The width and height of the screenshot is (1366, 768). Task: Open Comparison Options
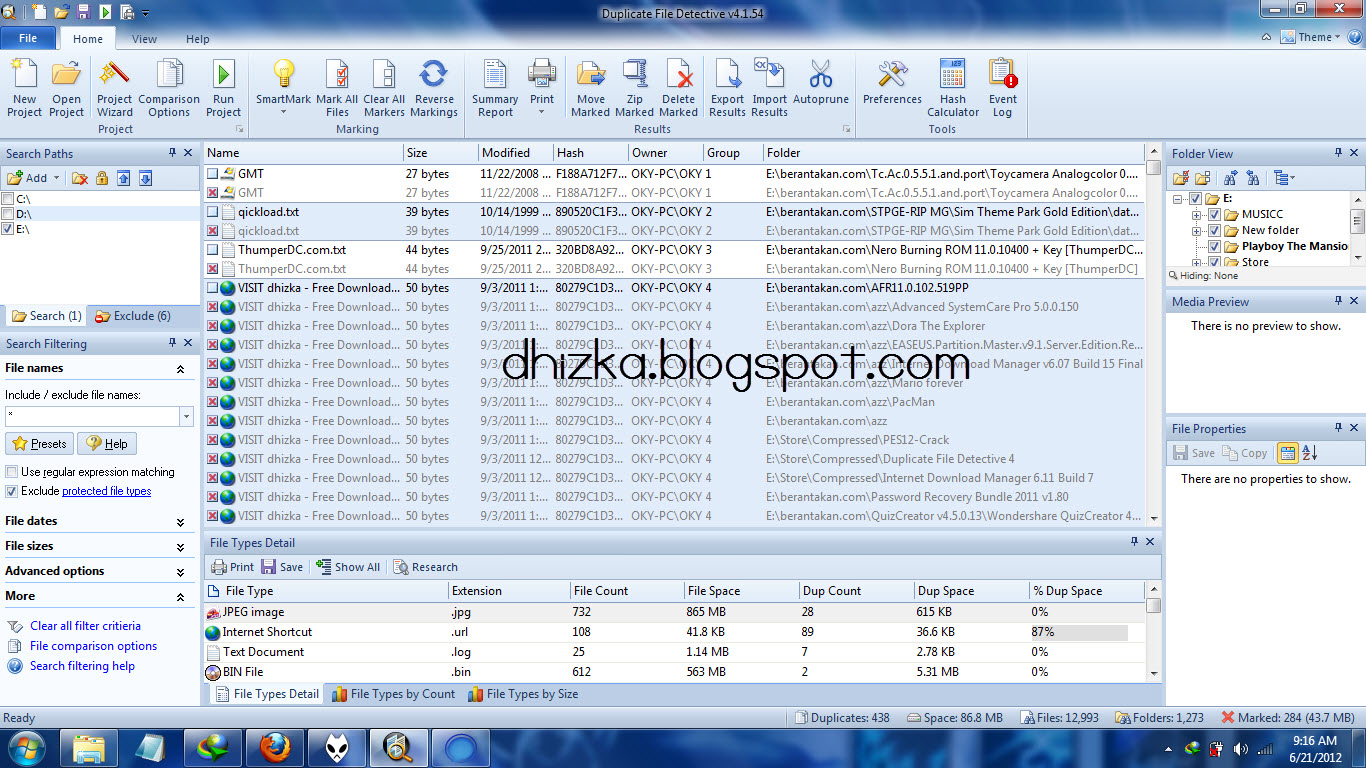tap(169, 88)
